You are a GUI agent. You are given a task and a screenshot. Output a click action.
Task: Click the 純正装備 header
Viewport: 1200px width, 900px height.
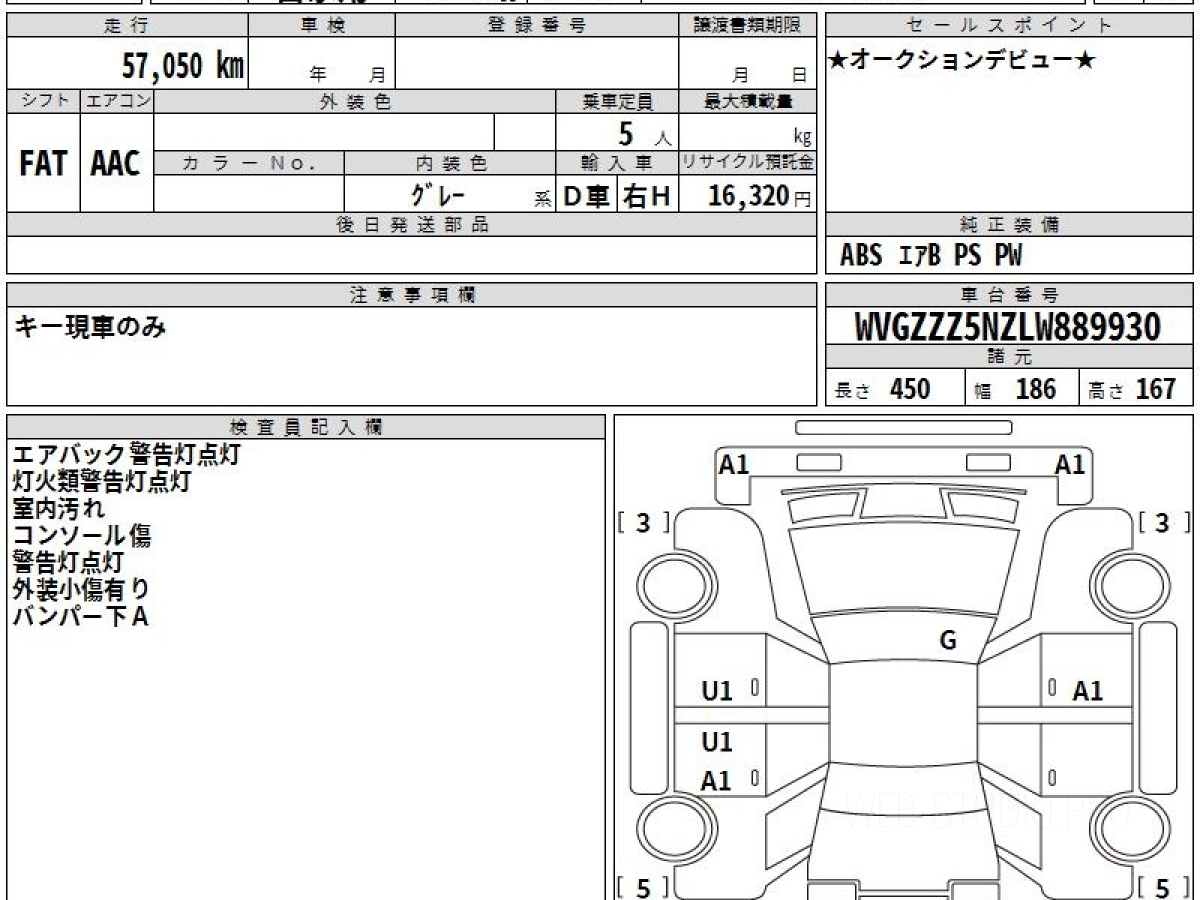[x=1009, y=225]
